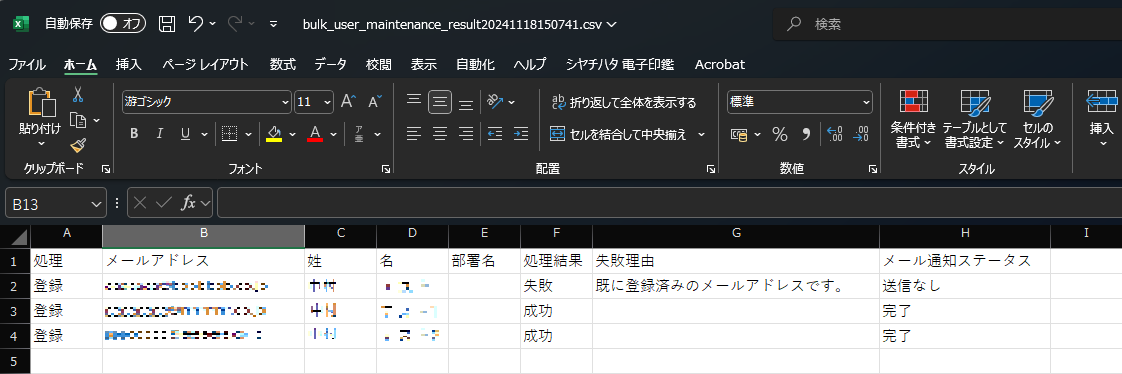The width and height of the screenshot is (1122, 374).
Task: Click セルを結合して中央揃え button
Action: tap(618, 134)
